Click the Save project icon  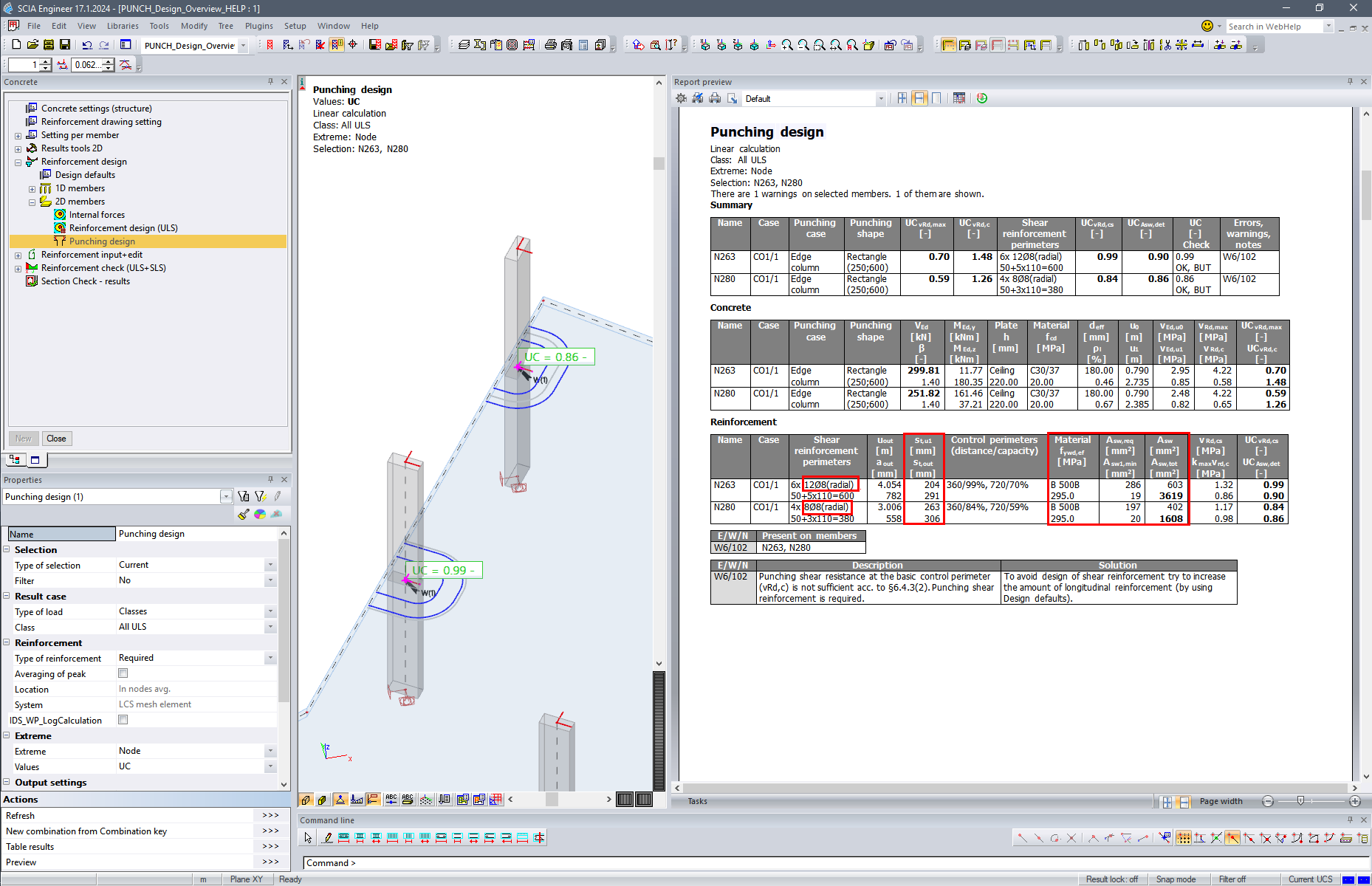click(x=65, y=45)
